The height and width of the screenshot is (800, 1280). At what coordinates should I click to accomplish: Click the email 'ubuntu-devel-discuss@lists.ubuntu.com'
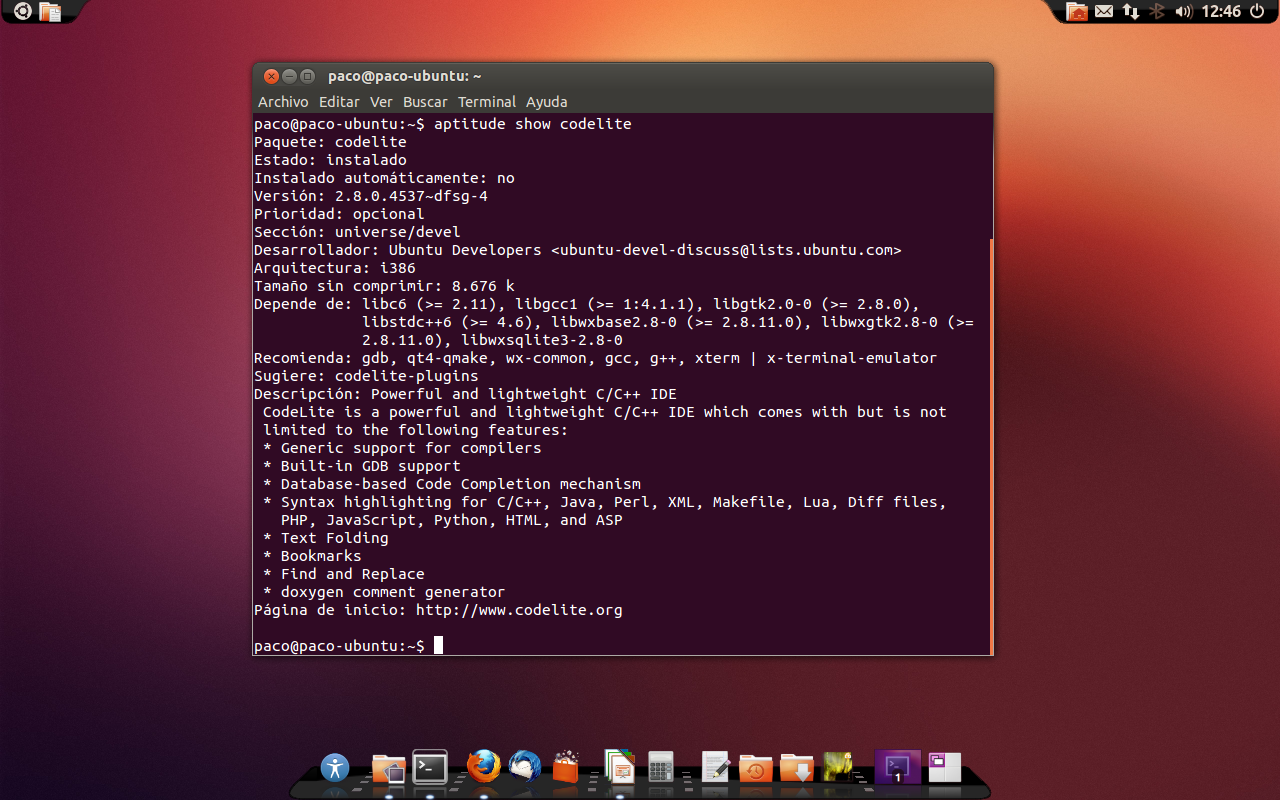click(726, 250)
